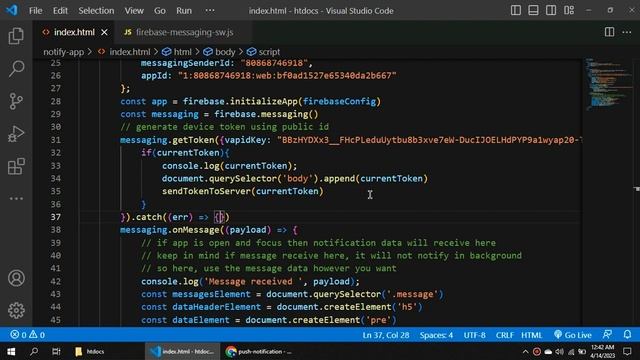The image size is (640, 360).
Task: Click line number 37 in gutter
Action: tap(56, 217)
